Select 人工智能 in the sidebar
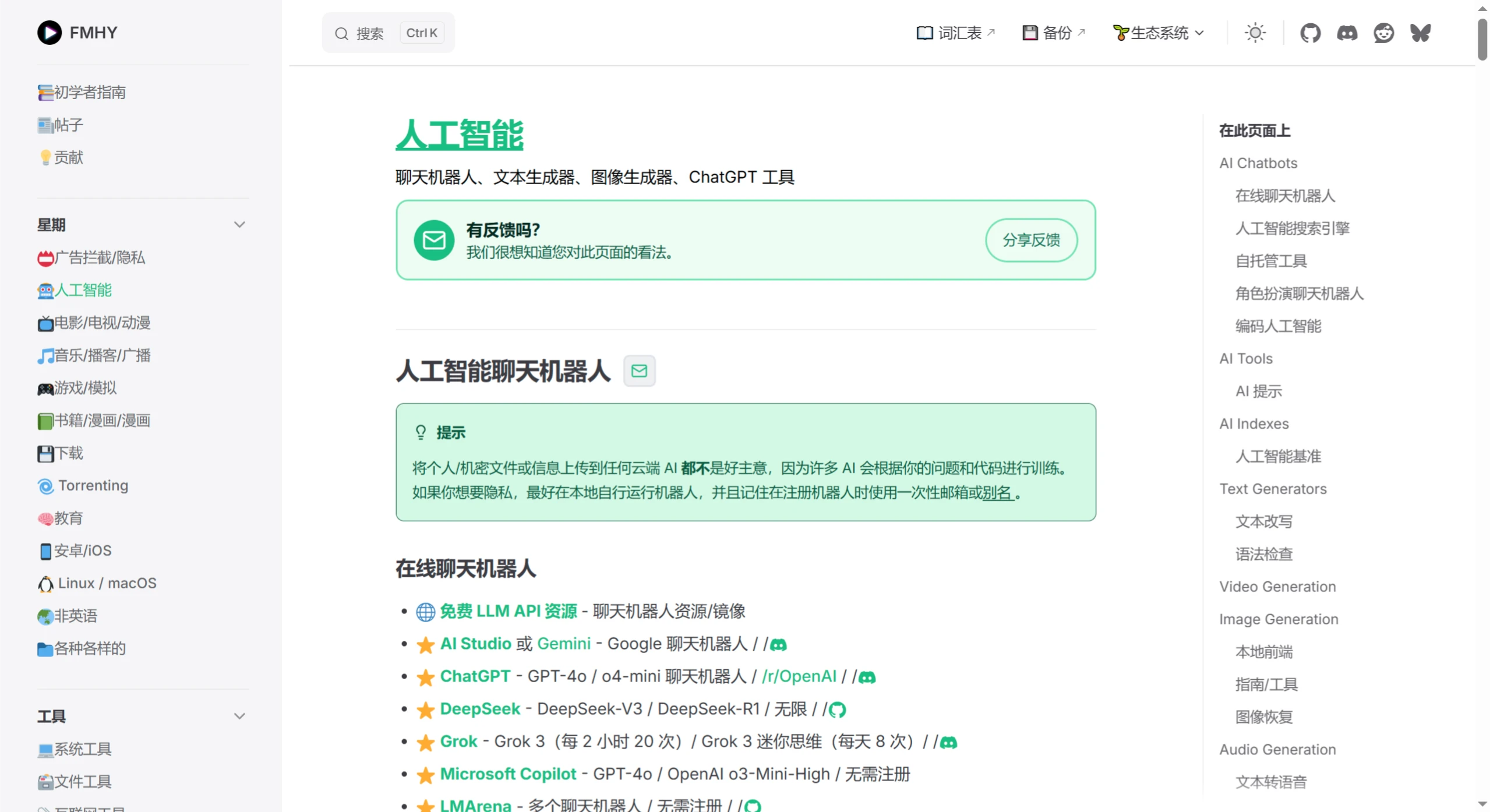 75,290
